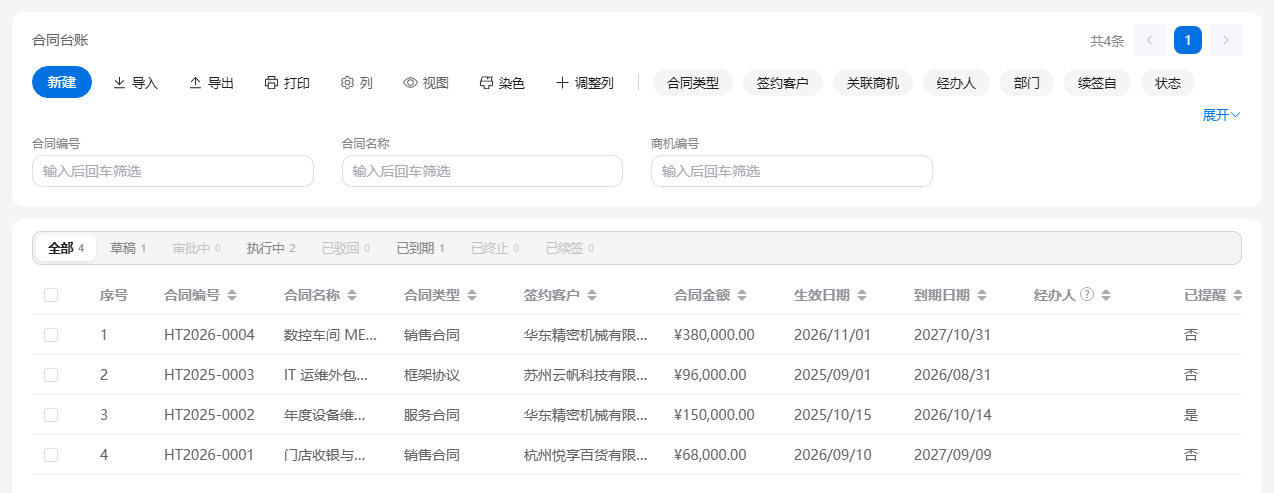
Task: Click the 导入 import icon button
Action: coord(135,83)
